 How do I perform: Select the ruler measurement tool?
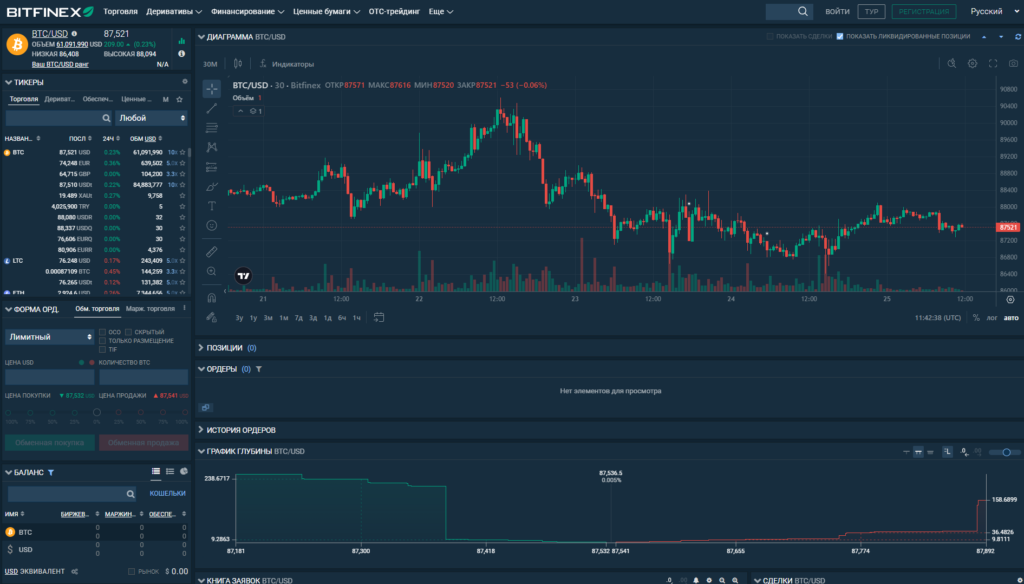point(211,253)
